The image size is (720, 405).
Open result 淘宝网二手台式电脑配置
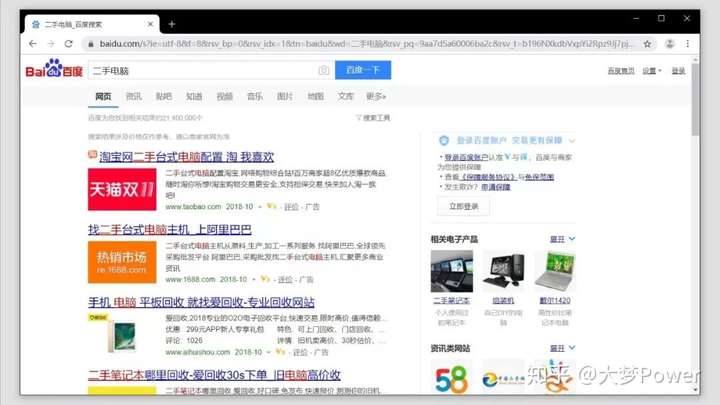[x=186, y=157]
